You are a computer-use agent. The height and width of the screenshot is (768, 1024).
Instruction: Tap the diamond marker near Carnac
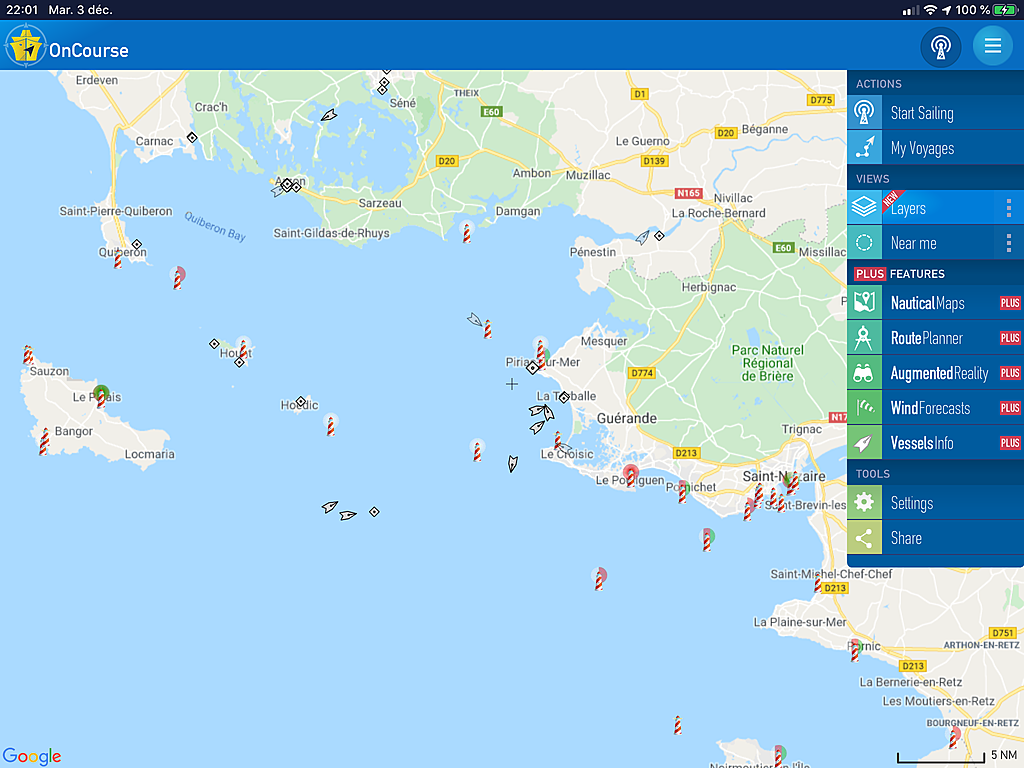[192, 137]
